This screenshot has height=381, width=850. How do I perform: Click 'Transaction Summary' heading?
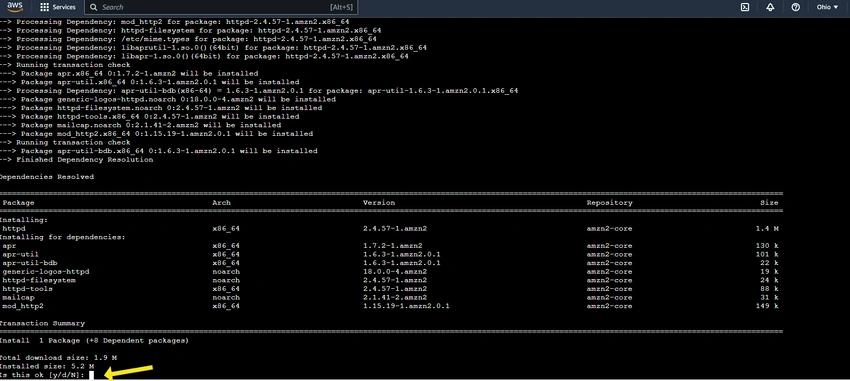(x=42, y=324)
